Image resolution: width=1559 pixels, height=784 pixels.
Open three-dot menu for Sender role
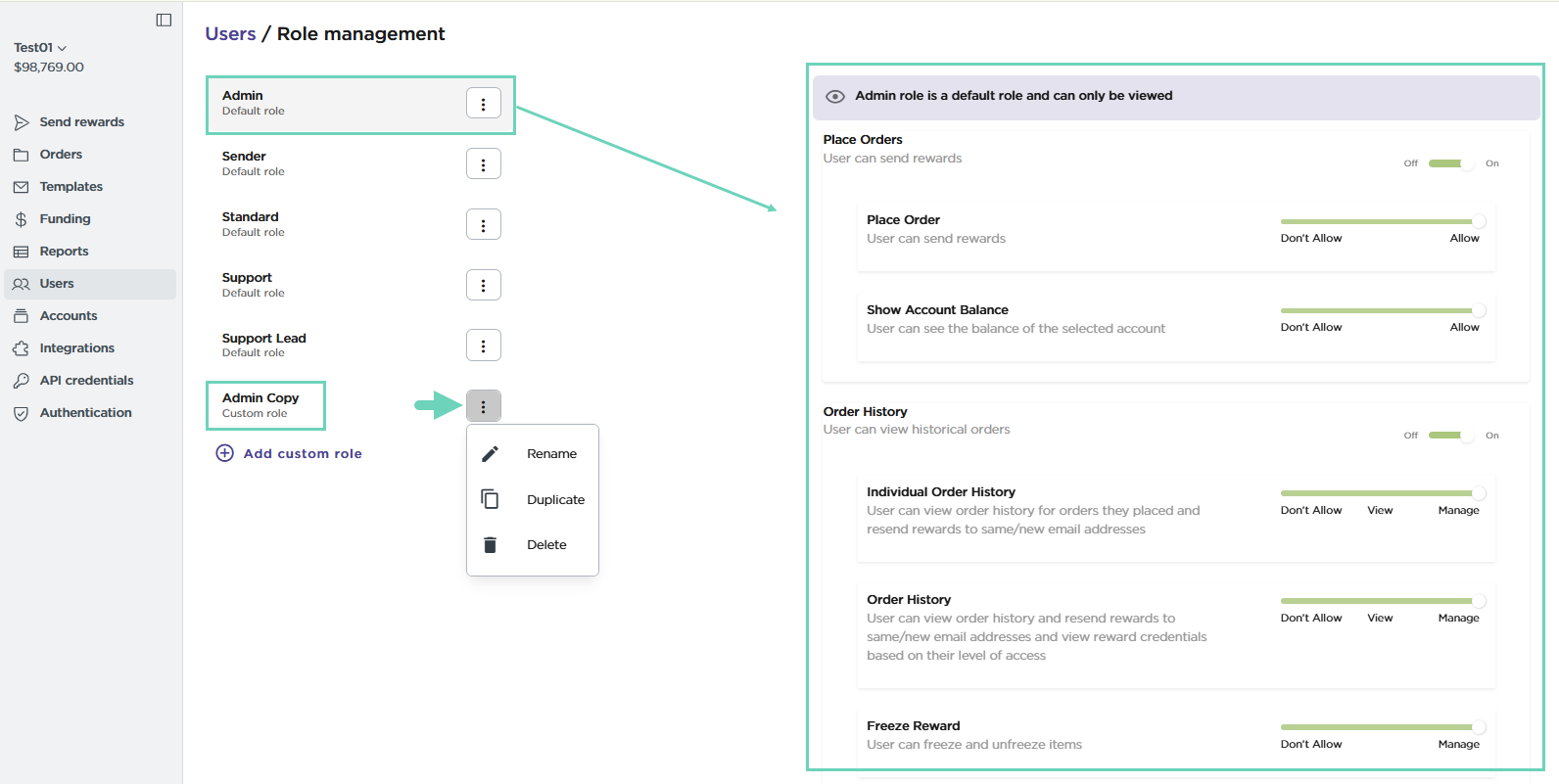click(484, 163)
